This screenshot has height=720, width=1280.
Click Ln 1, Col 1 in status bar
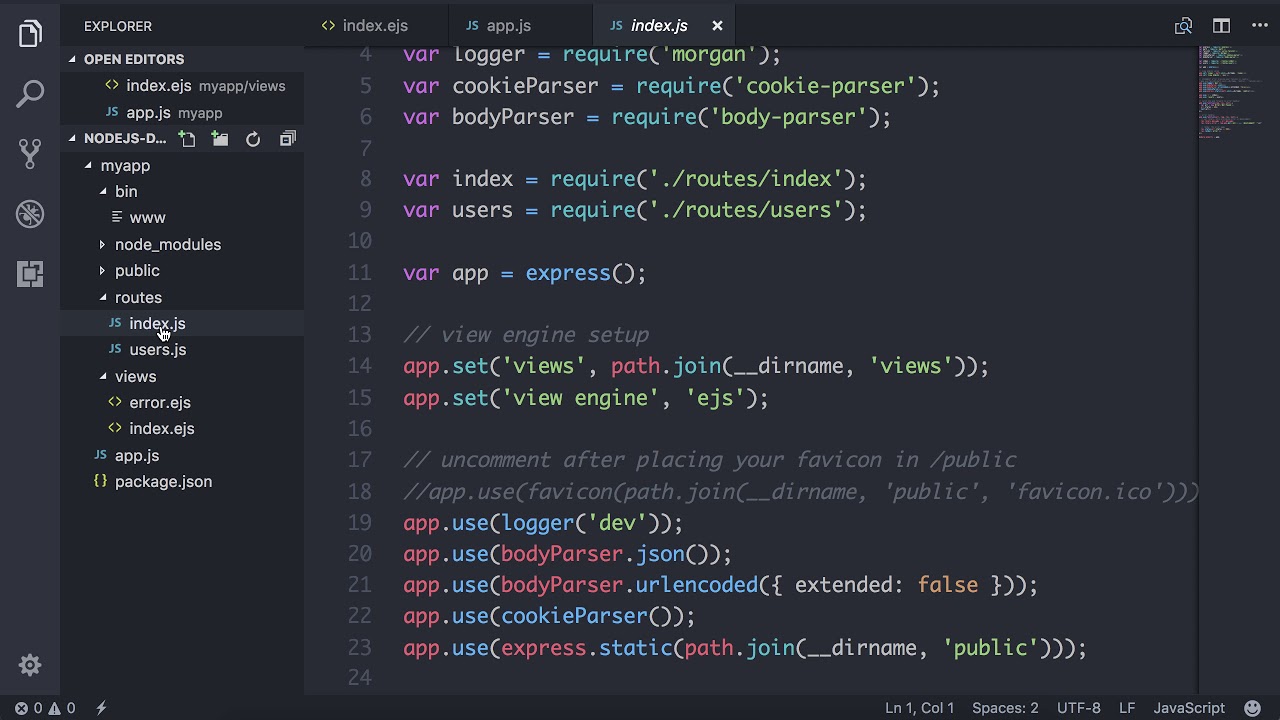click(919, 708)
